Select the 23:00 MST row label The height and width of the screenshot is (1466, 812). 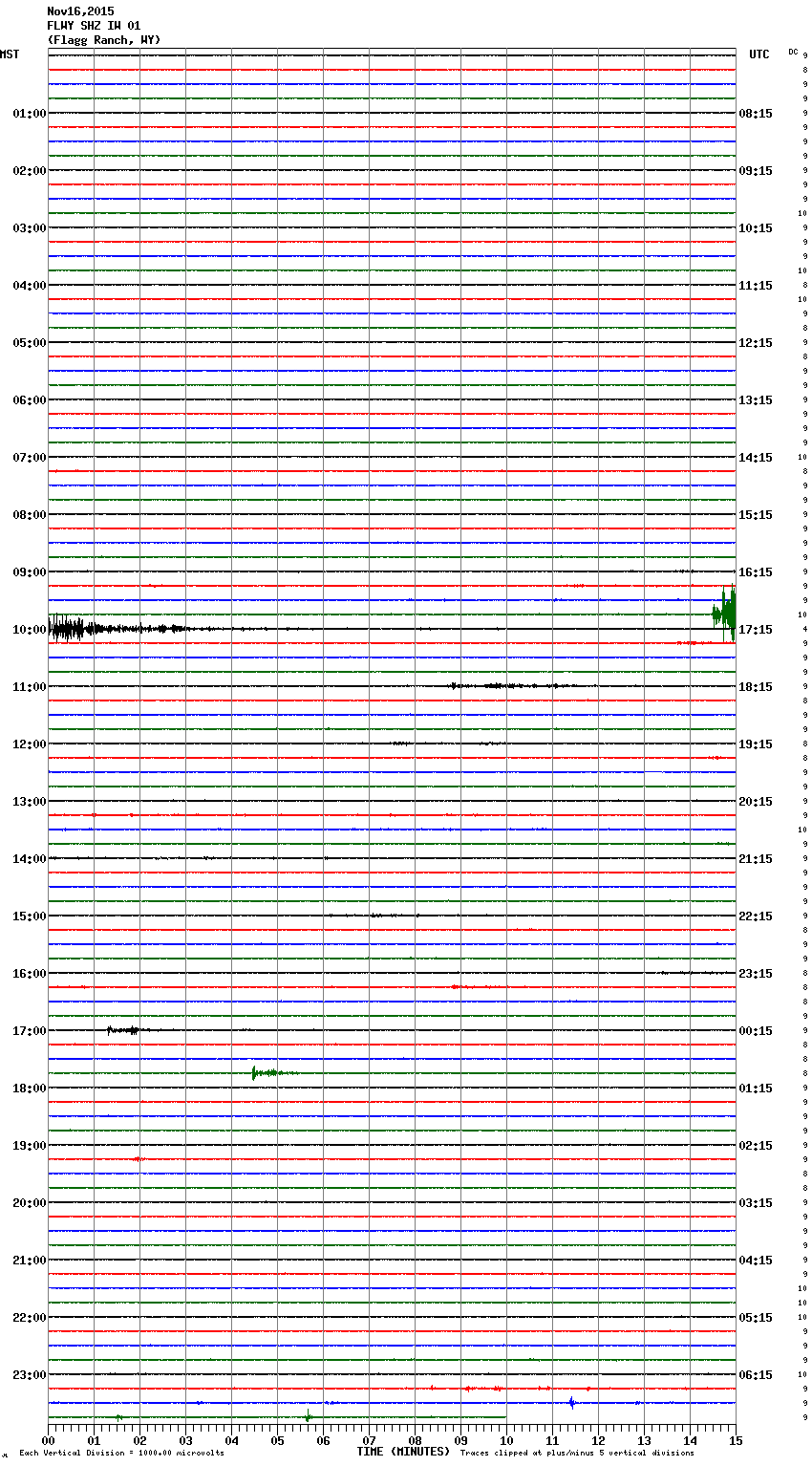[x=29, y=1375]
